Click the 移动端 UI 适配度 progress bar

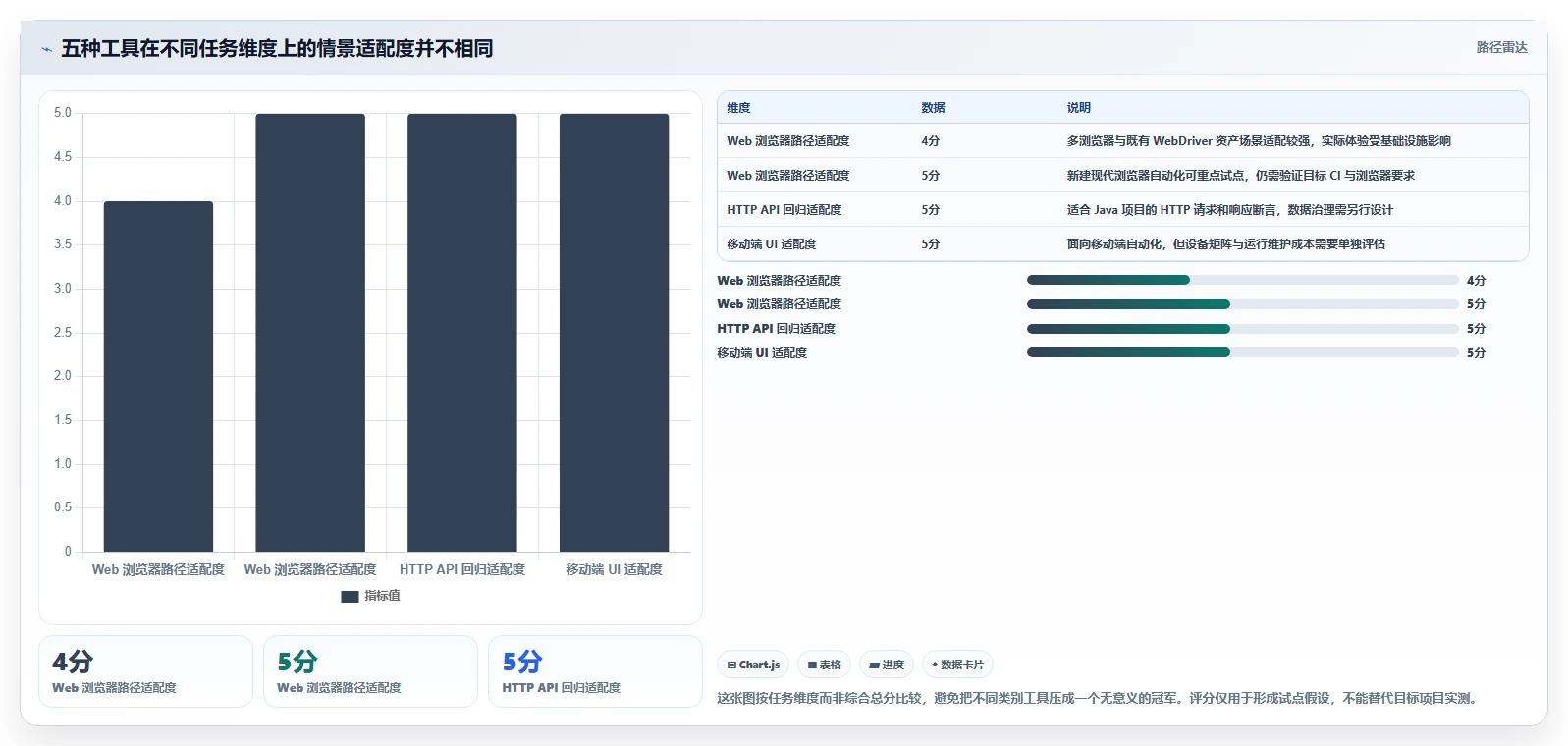[1242, 352]
